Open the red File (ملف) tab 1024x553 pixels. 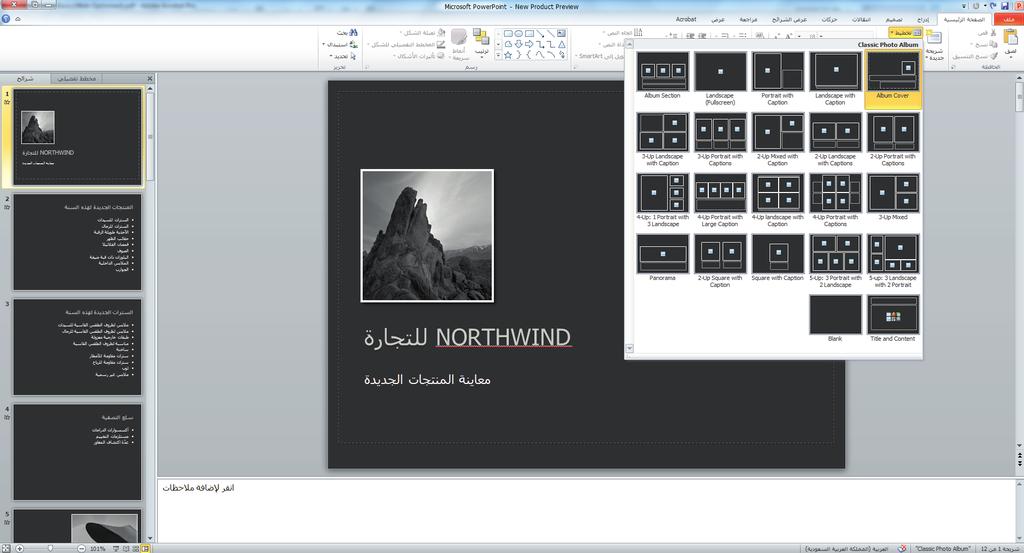click(1009, 20)
